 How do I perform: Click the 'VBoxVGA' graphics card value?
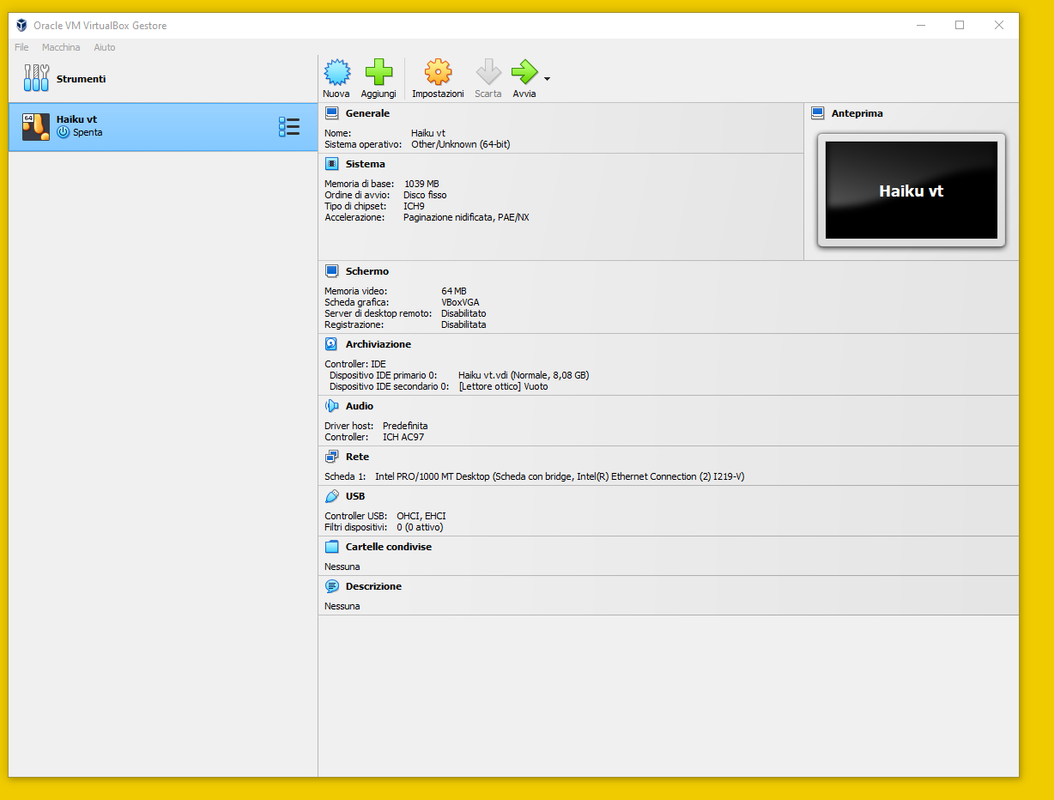460,303
